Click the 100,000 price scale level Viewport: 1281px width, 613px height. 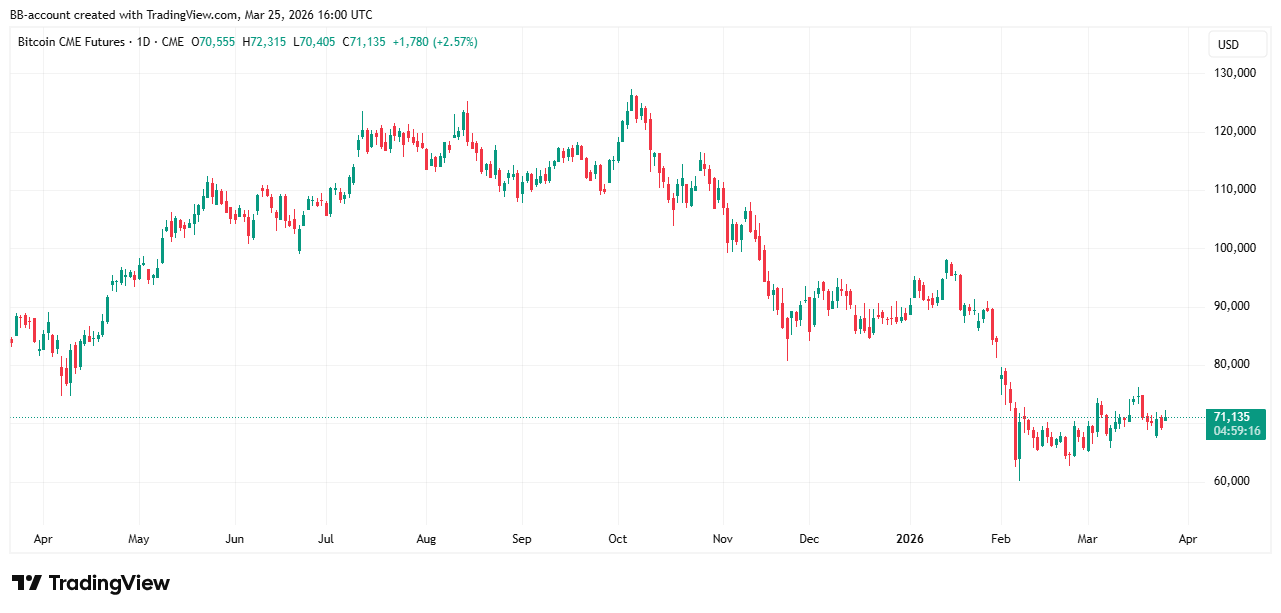click(1232, 248)
